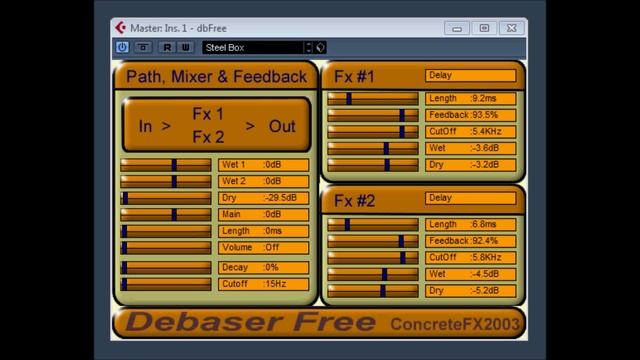Minimize the dbFree plugin window

[x=457, y=28]
